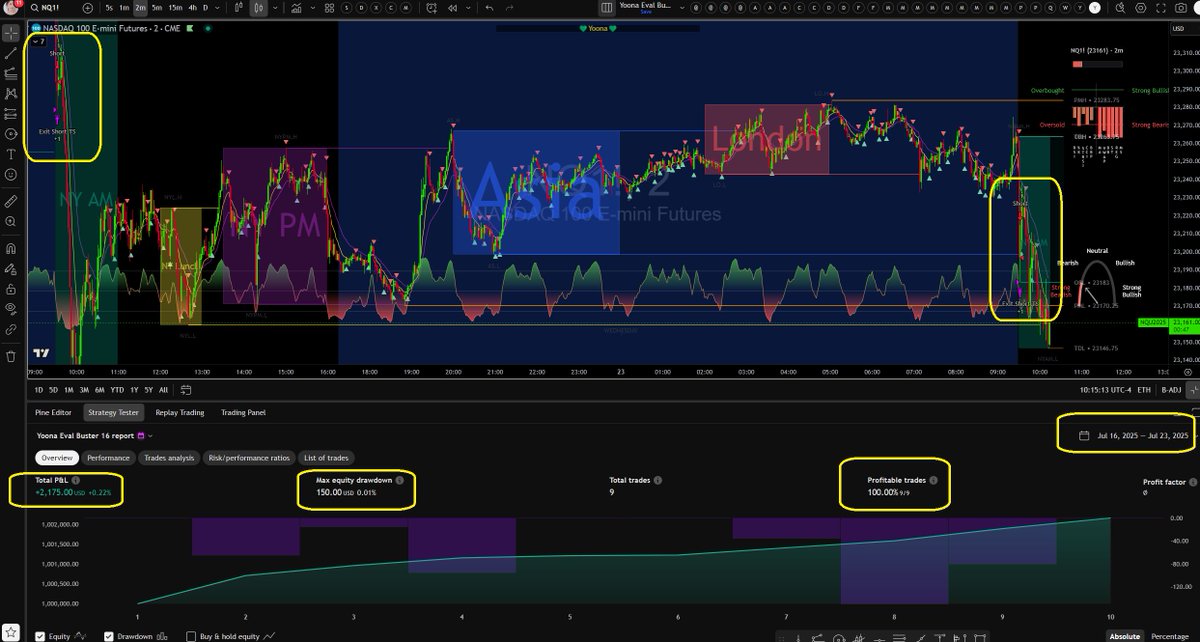Viewport: 1200px width, 642px height.
Task: Take a chart snapshot with camera icon
Action: tap(1181, 8)
